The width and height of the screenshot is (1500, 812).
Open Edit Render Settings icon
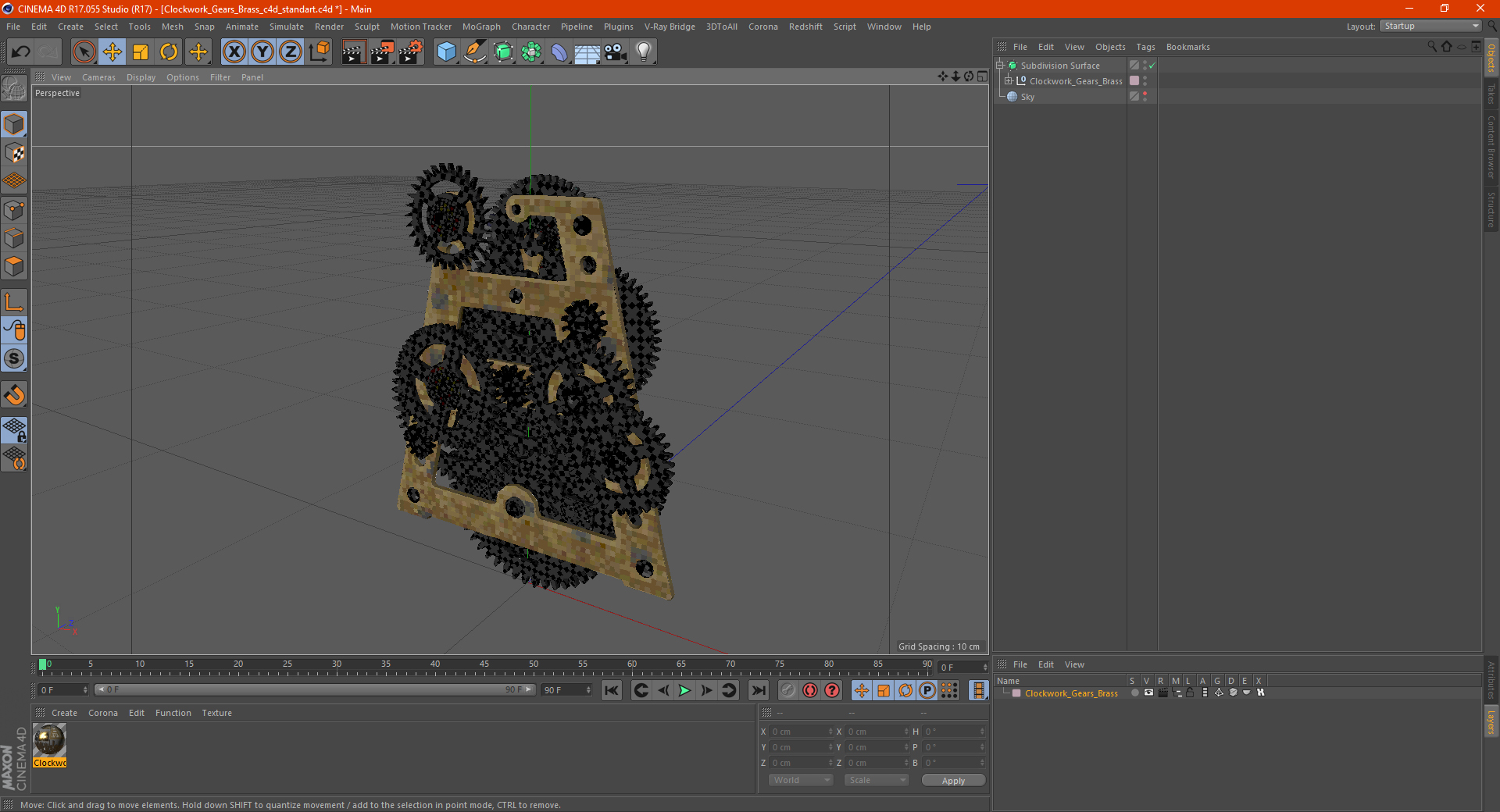[411, 52]
